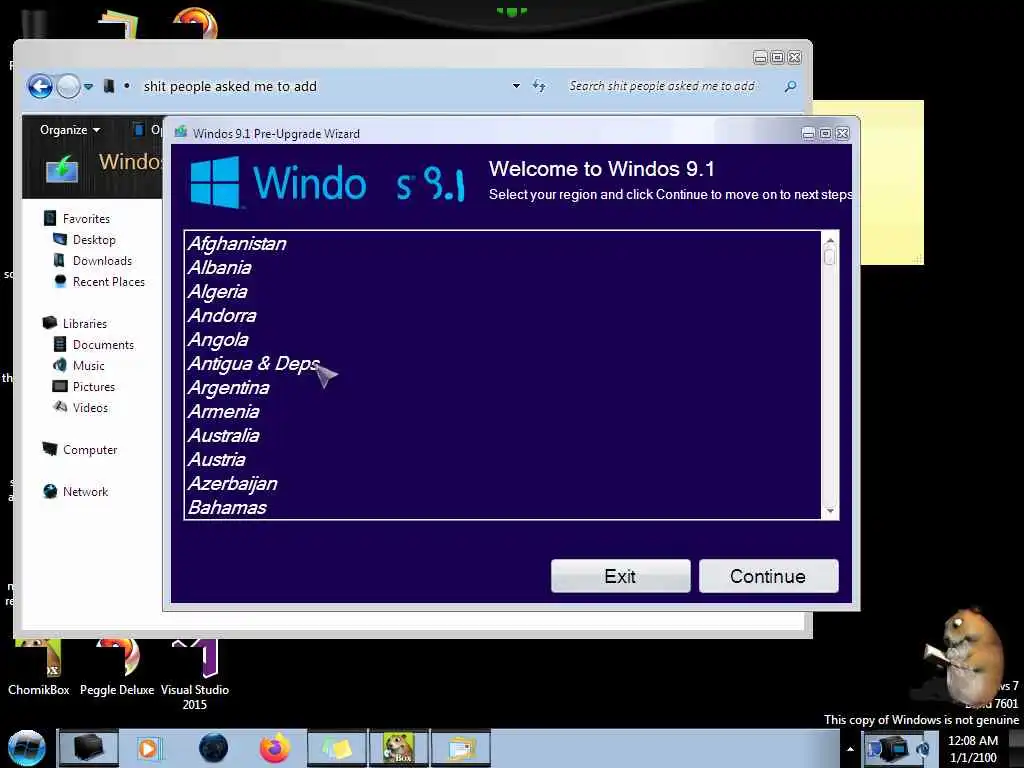Click the Continue button in the wizard
Screen dimensions: 1024x768
(768, 576)
